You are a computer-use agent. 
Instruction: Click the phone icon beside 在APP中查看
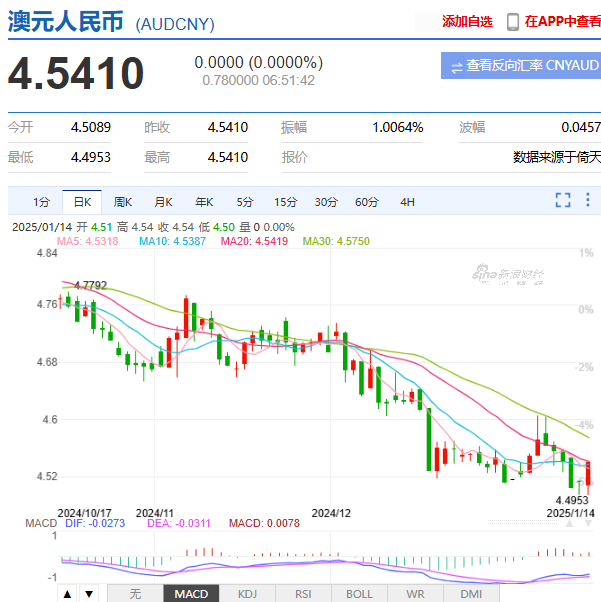tap(512, 21)
